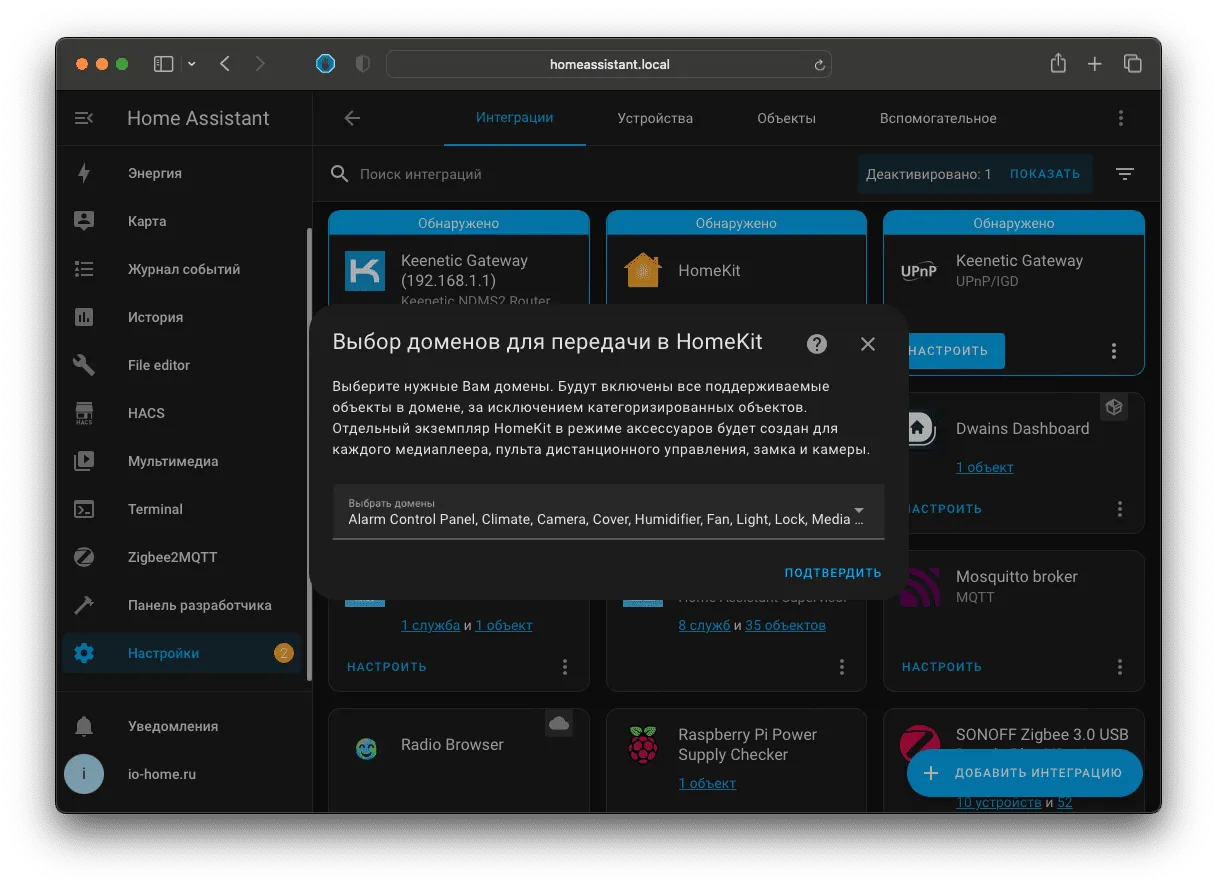Open the help icon in HomeKit dialog
Screen dimensions: 1217x887
click(x=817, y=344)
